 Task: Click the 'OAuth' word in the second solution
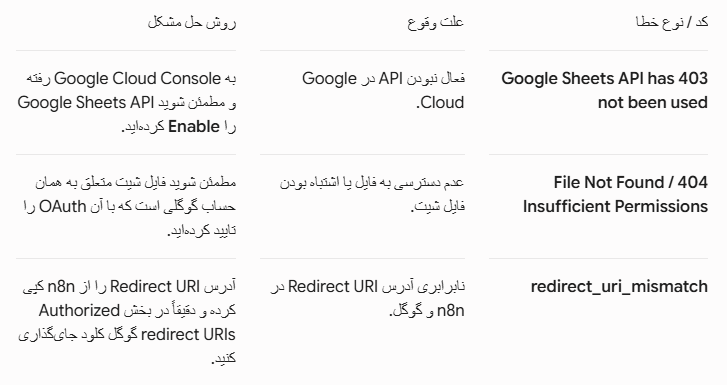(x=63, y=206)
